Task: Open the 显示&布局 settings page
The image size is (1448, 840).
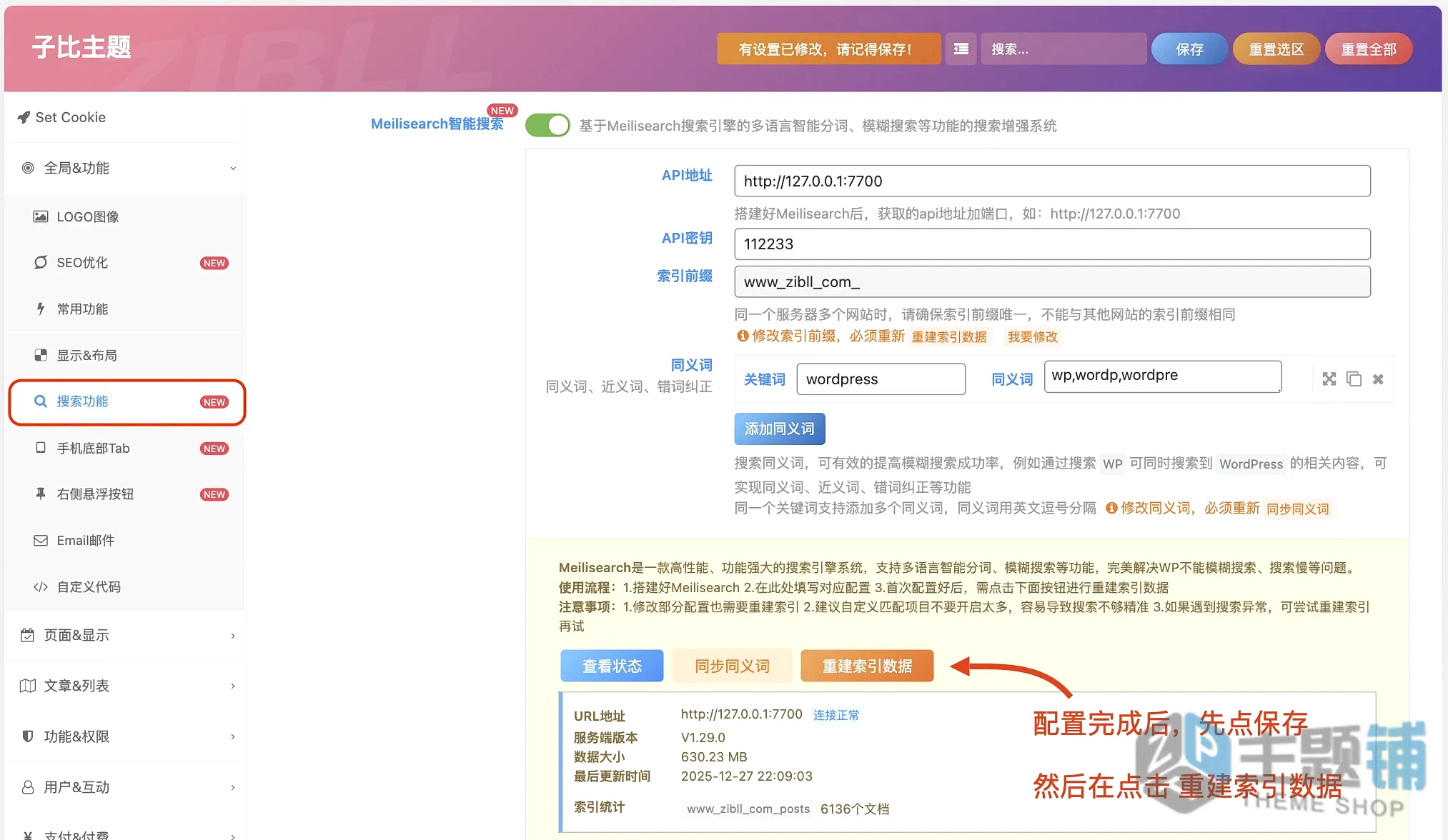Action: [126, 355]
